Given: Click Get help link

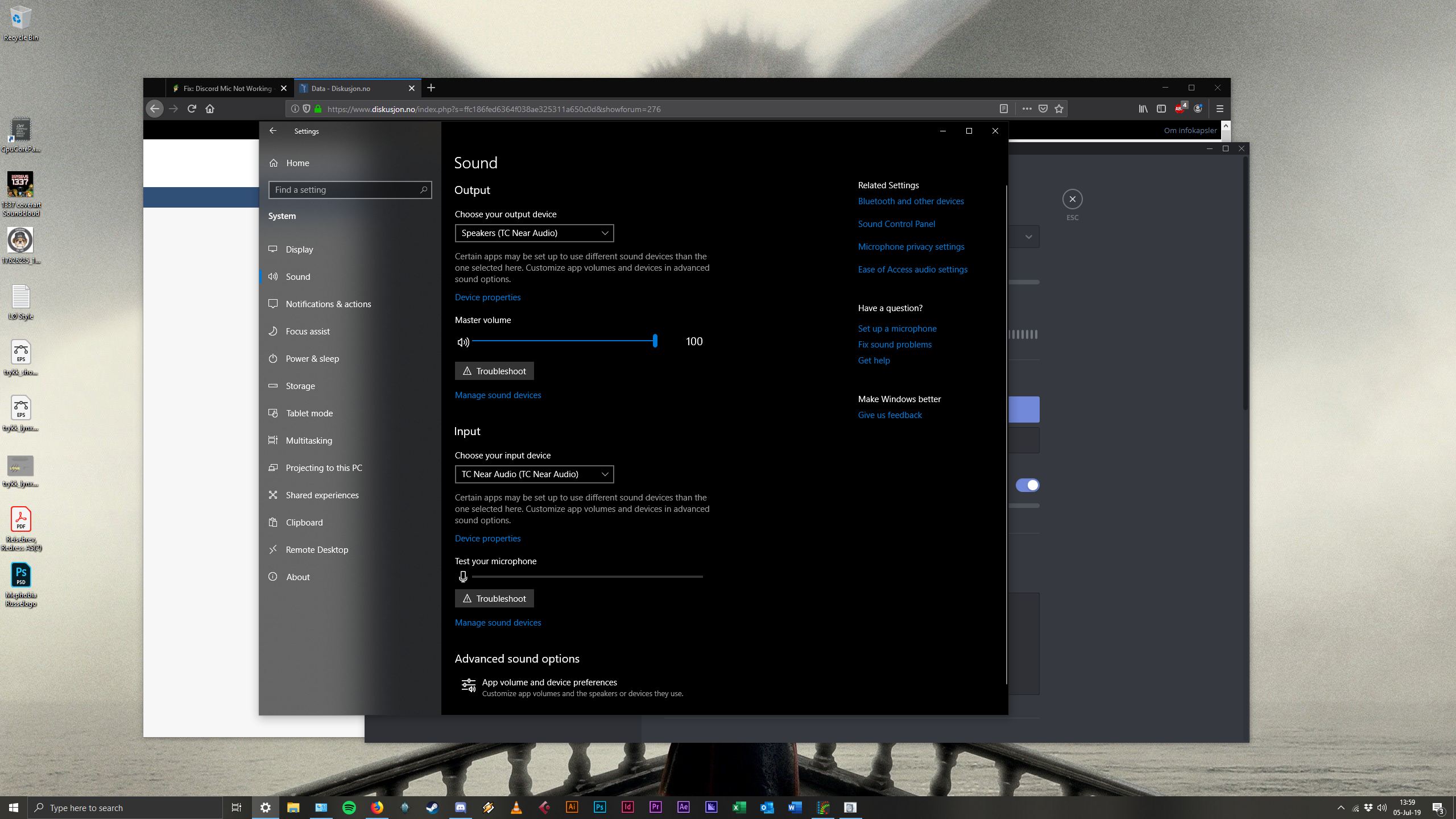Looking at the screenshot, I should tap(874, 361).
